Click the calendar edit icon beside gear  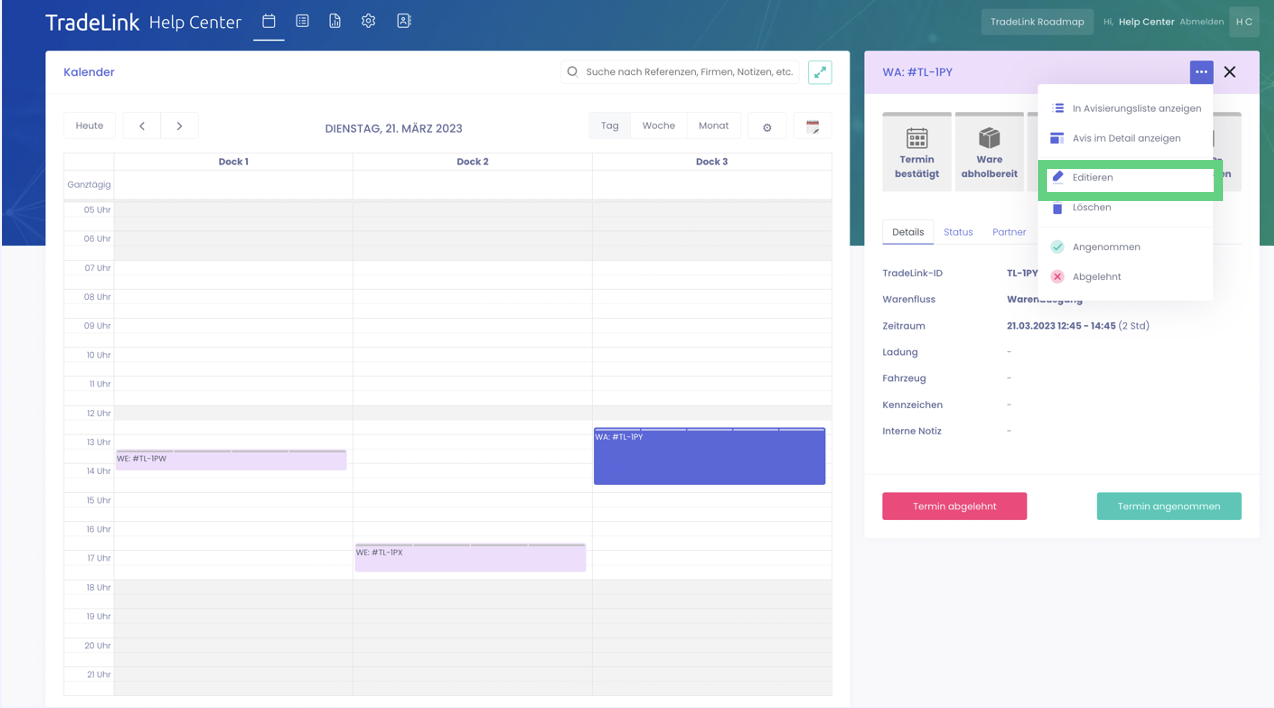pos(812,127)
